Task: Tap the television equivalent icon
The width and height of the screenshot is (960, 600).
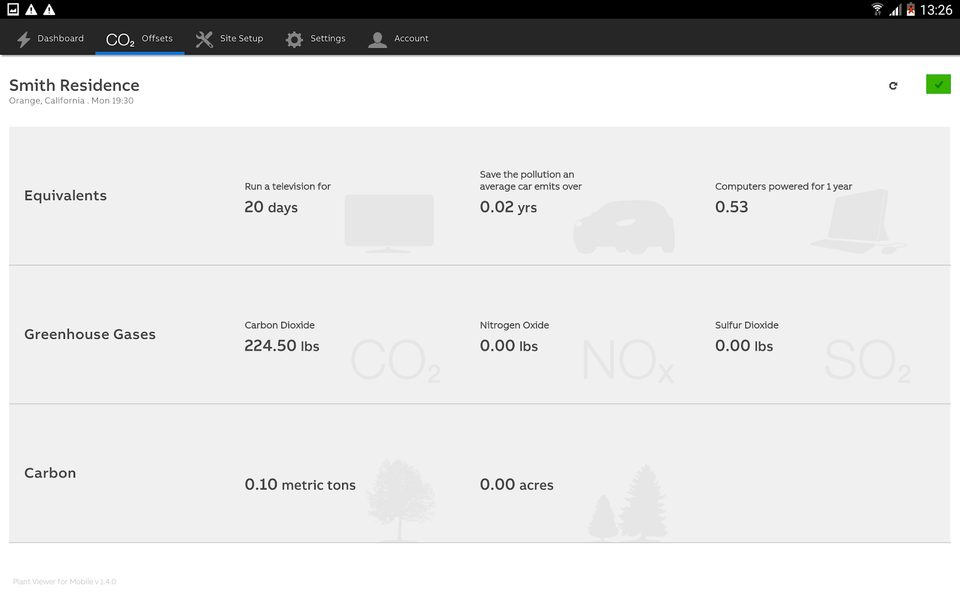Action: [389, 222]
